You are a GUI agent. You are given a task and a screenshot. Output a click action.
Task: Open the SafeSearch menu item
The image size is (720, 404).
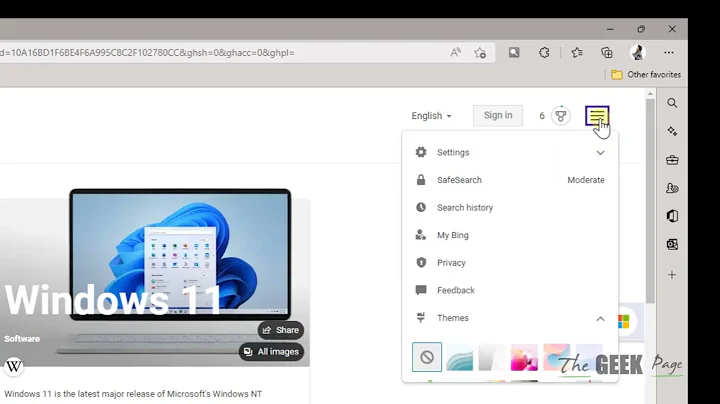tap(510, 180)
